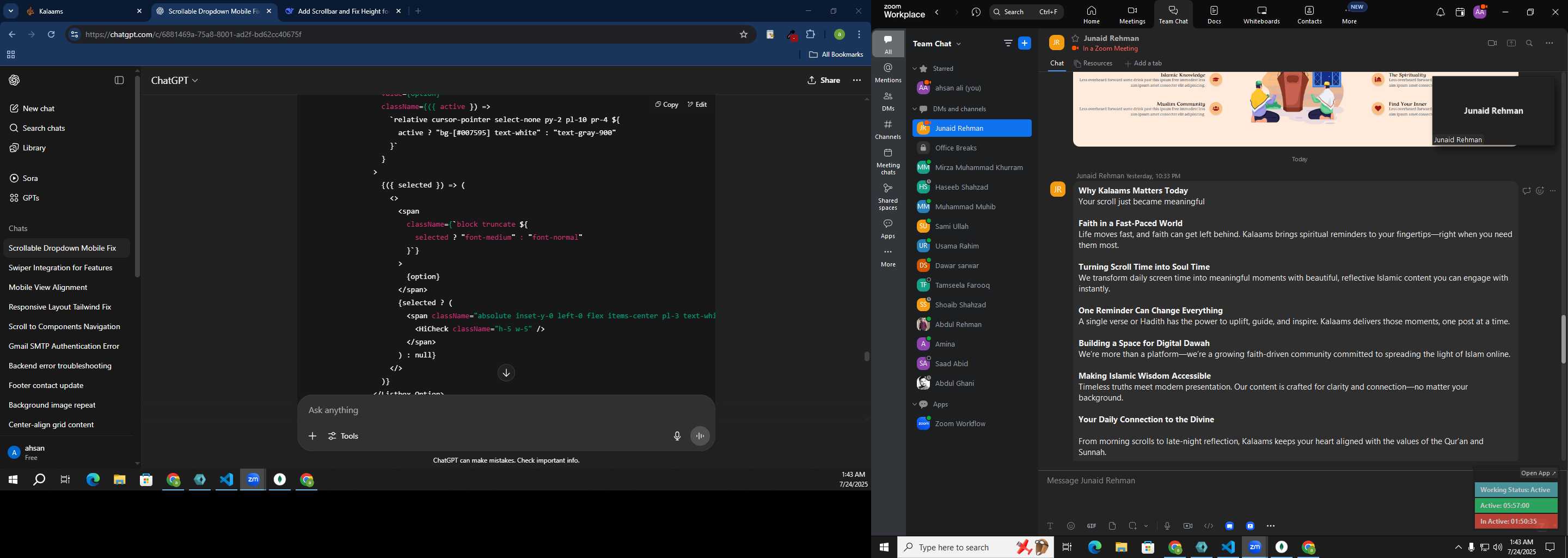Share the ChatGPT conversation

click(x=824, y=81)
